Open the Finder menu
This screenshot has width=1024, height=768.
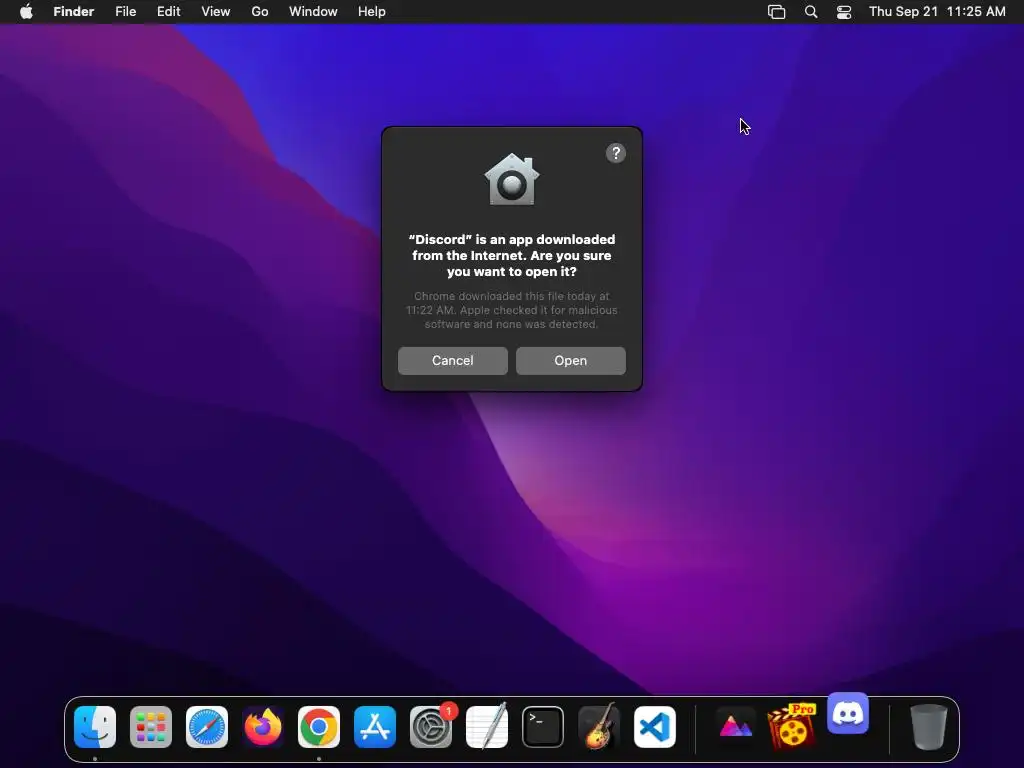click(74, 11)
